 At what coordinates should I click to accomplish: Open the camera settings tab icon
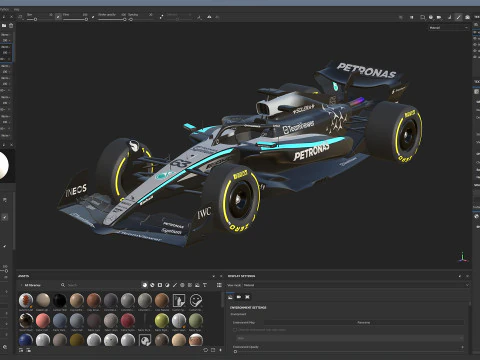239,297
